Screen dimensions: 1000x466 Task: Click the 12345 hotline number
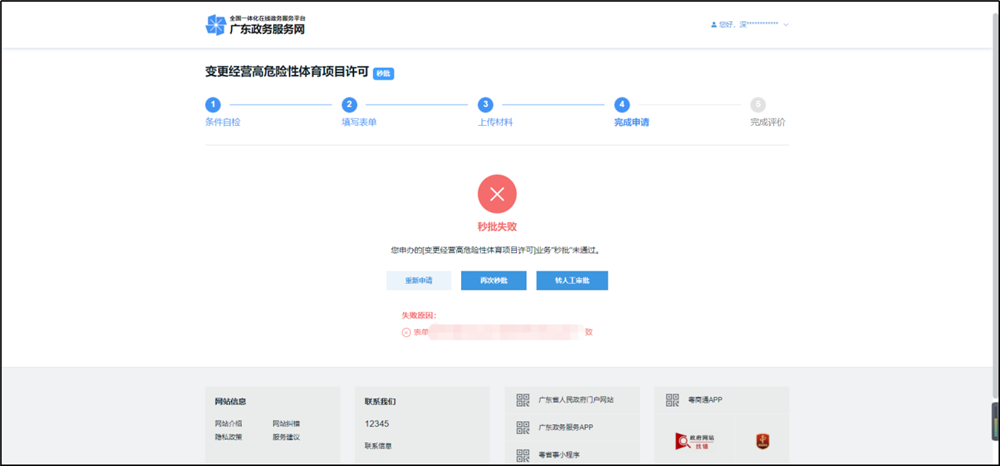tap(377, 424)
